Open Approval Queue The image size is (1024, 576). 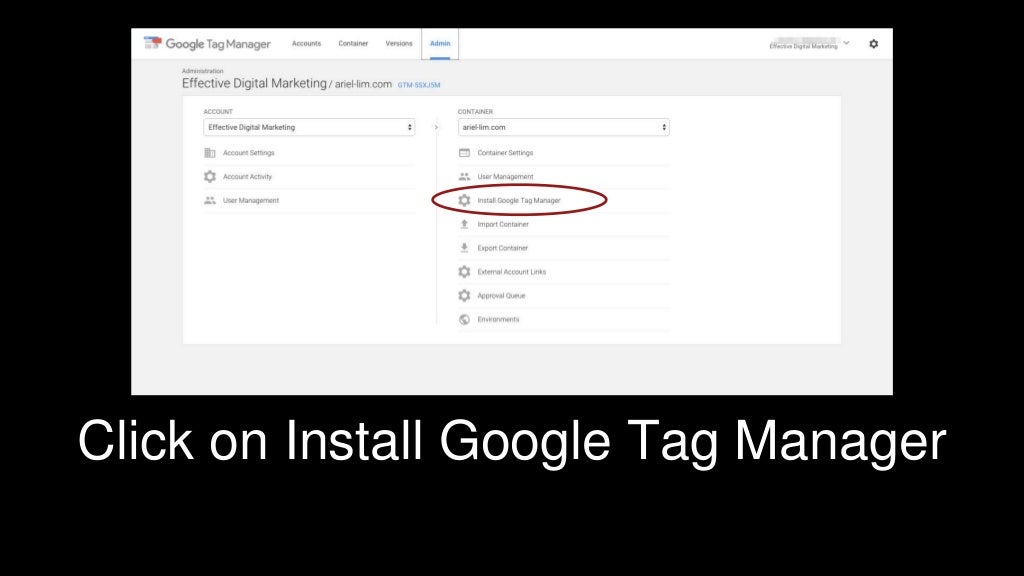click(x=501, y=296)
